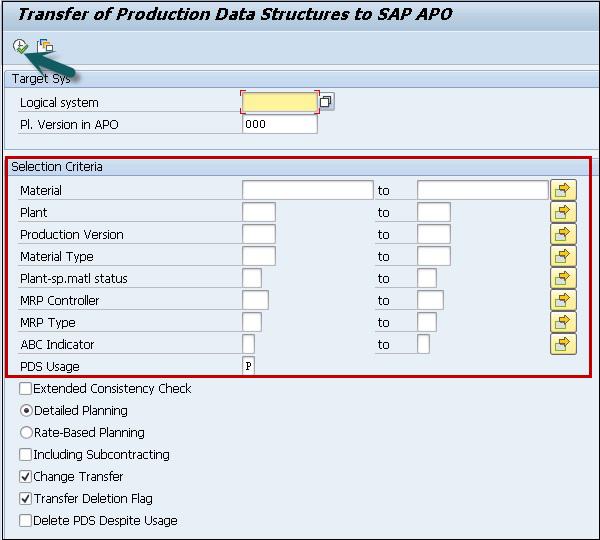Click the Plant to field
This screenshot has height=540, width=600.
[x=434, y=212]
